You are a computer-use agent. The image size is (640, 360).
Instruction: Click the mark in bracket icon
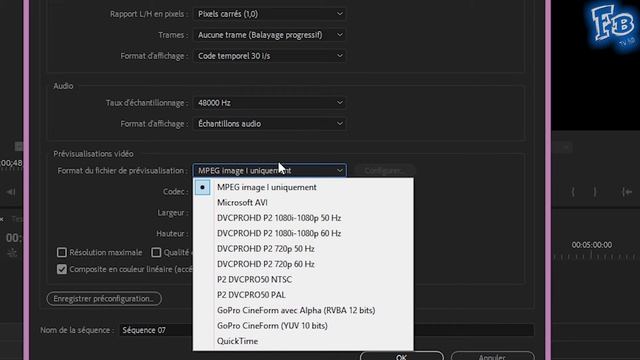point(573,192)
